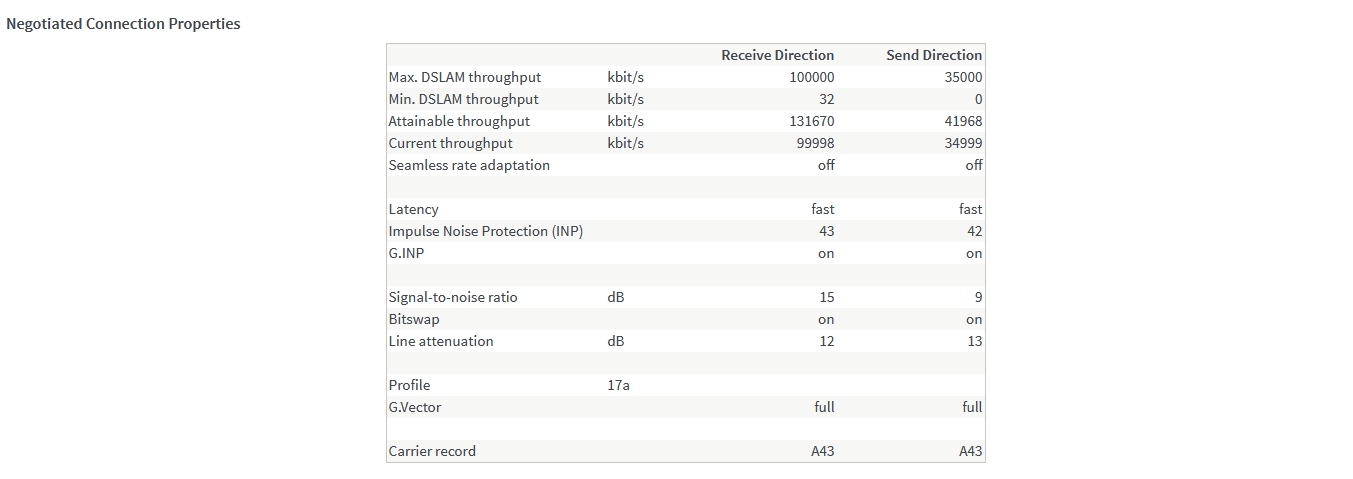Viewport: 1353px width, 479px height.
Task: Click the 35000 max send throughput value
Action: click(963, 77)
